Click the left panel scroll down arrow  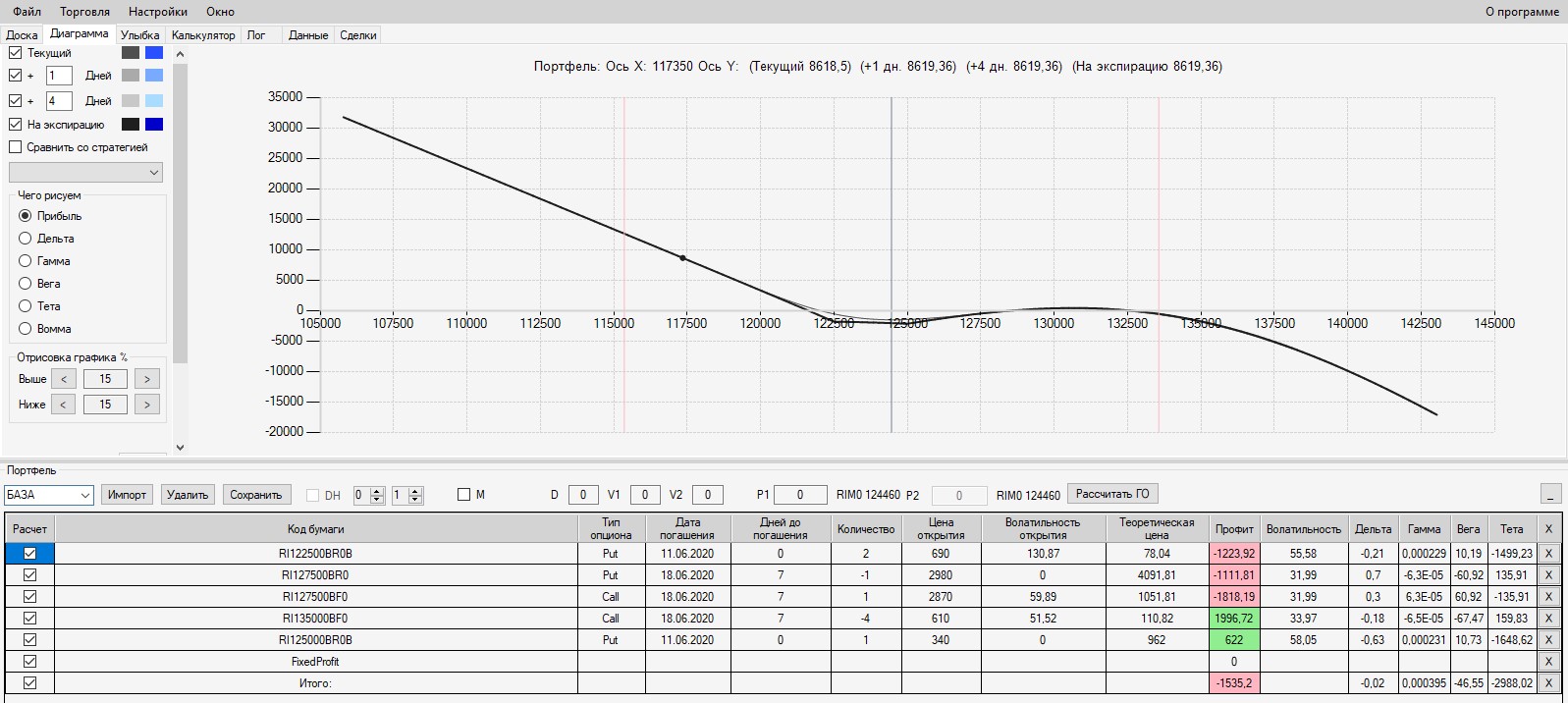click(x=180, y=448)
